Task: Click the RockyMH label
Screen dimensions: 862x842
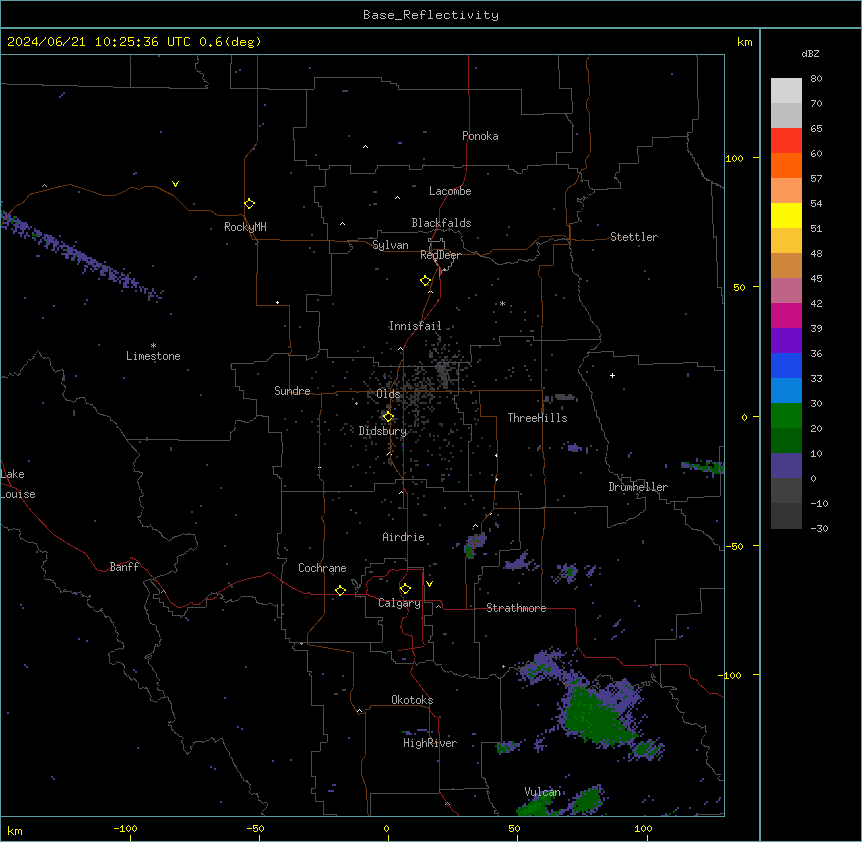Action: [x=245, y=227]
